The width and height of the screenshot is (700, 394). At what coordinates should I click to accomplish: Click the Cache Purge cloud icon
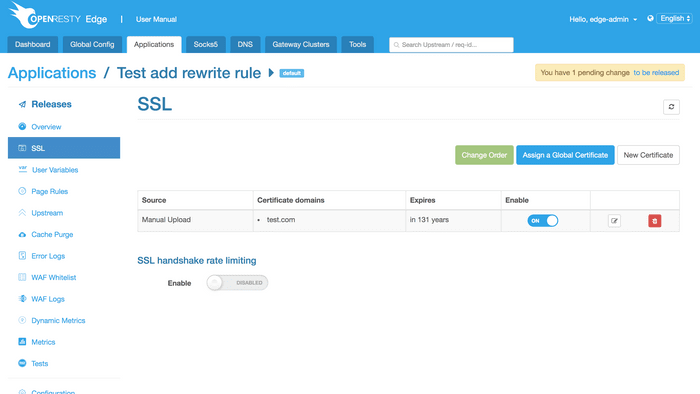click(22, 234)
